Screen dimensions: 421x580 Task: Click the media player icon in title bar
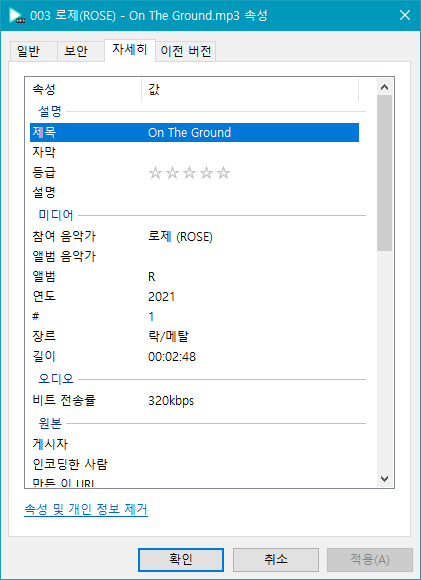pyautogui.click(x=17, y=16)
